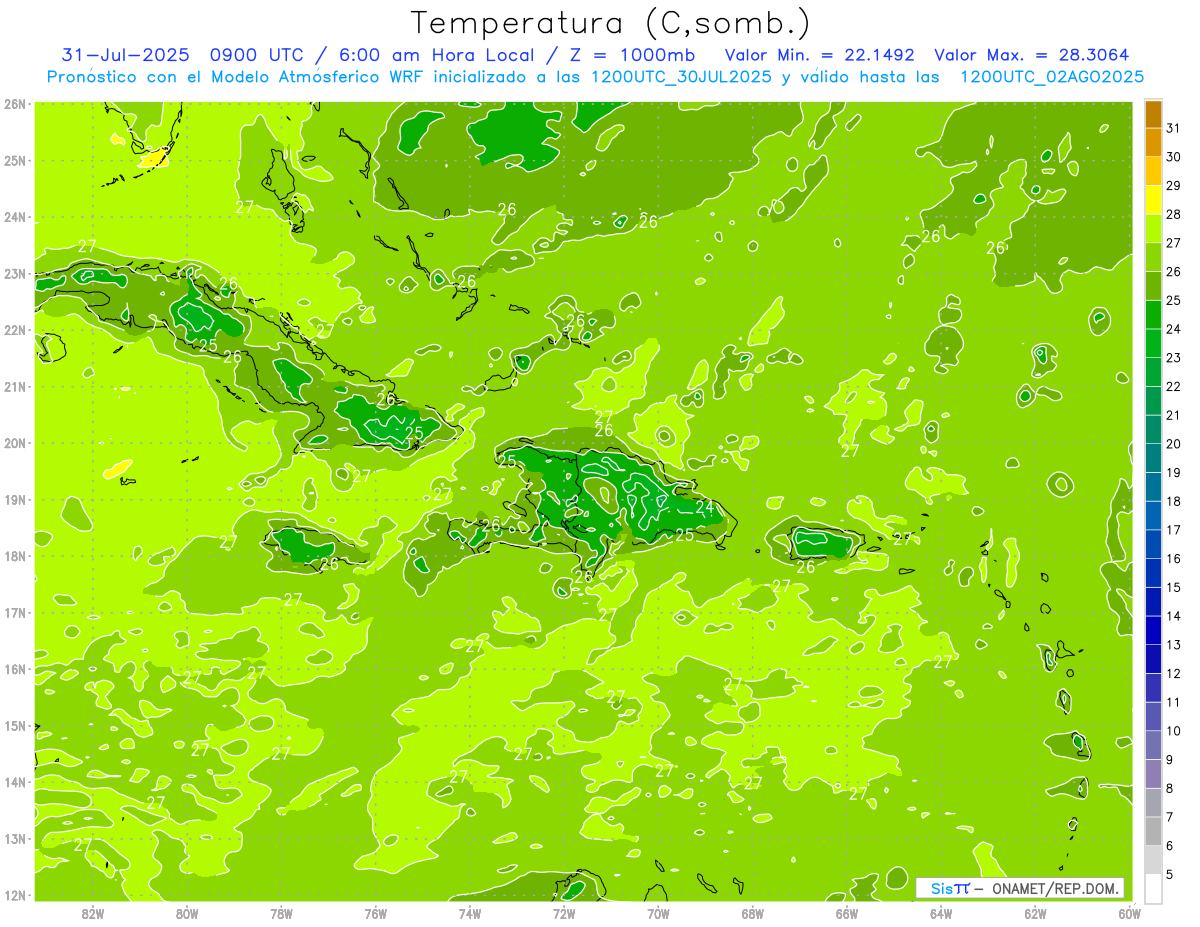Pick the orange legend swatch between 30 and 31
The height and width of the screenshot is (927, 1200).
[1153, 142]
